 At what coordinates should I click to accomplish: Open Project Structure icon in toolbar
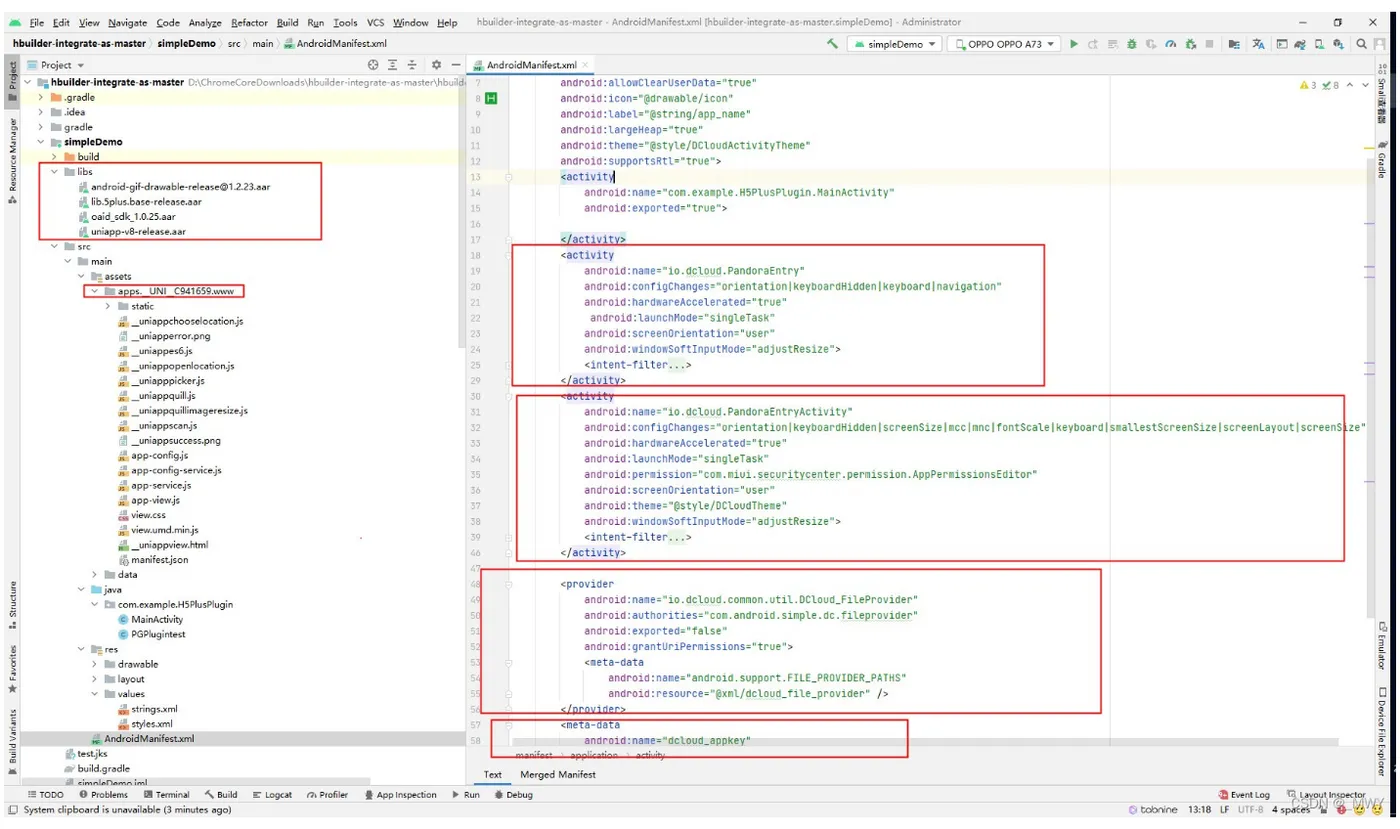[1233, 44]
